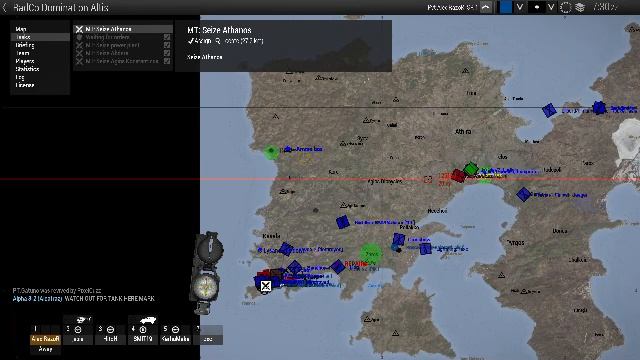This screenshot has height=360, width=640.
Task: Click the car vehicle icon above slot 4
Action: [147, 320]
